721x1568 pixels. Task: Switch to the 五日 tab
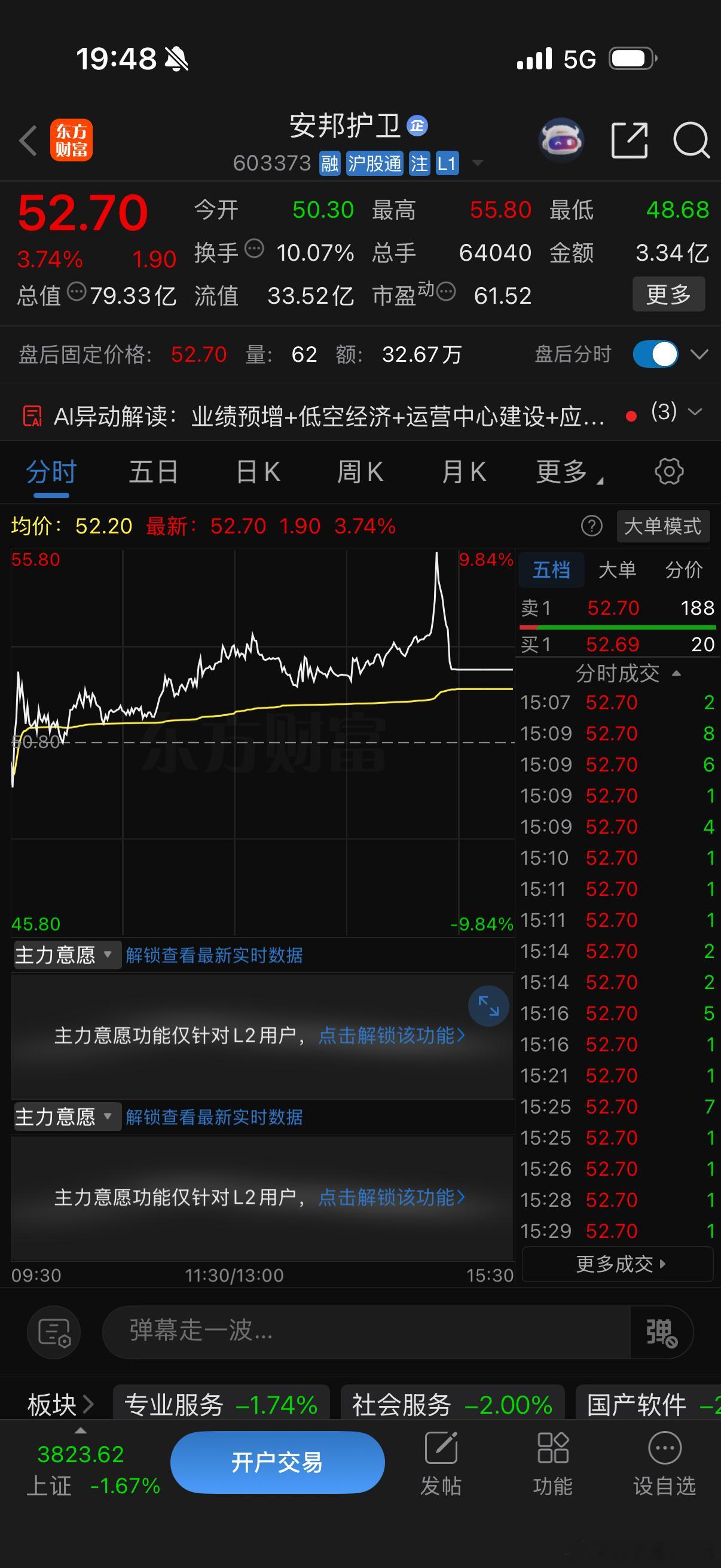[x=153, y=472]
